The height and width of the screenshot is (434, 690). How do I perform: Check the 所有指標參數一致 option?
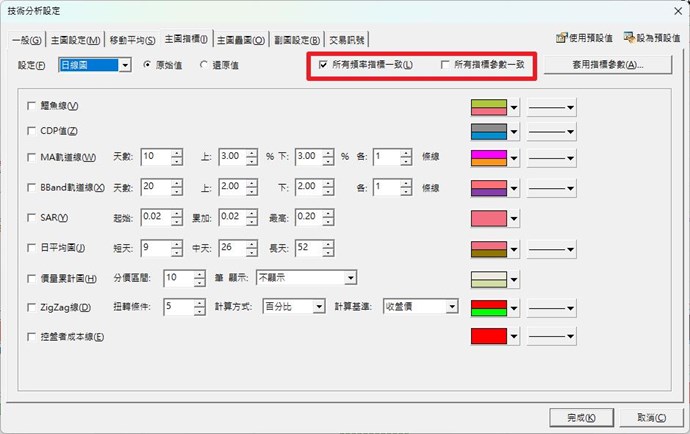coord(445,65)
